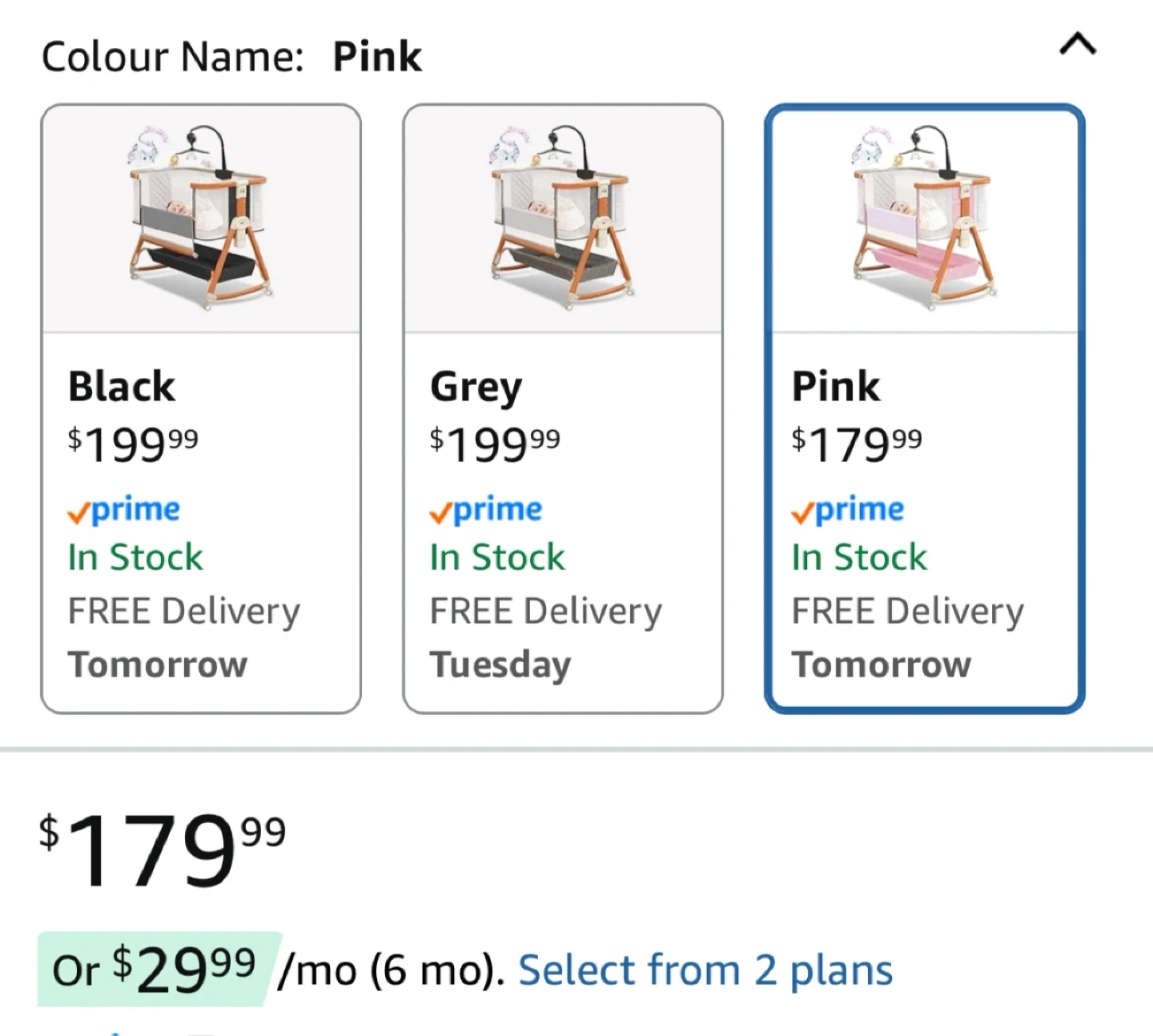Click the Grey bassinet product image

click(x=563, y=217)
